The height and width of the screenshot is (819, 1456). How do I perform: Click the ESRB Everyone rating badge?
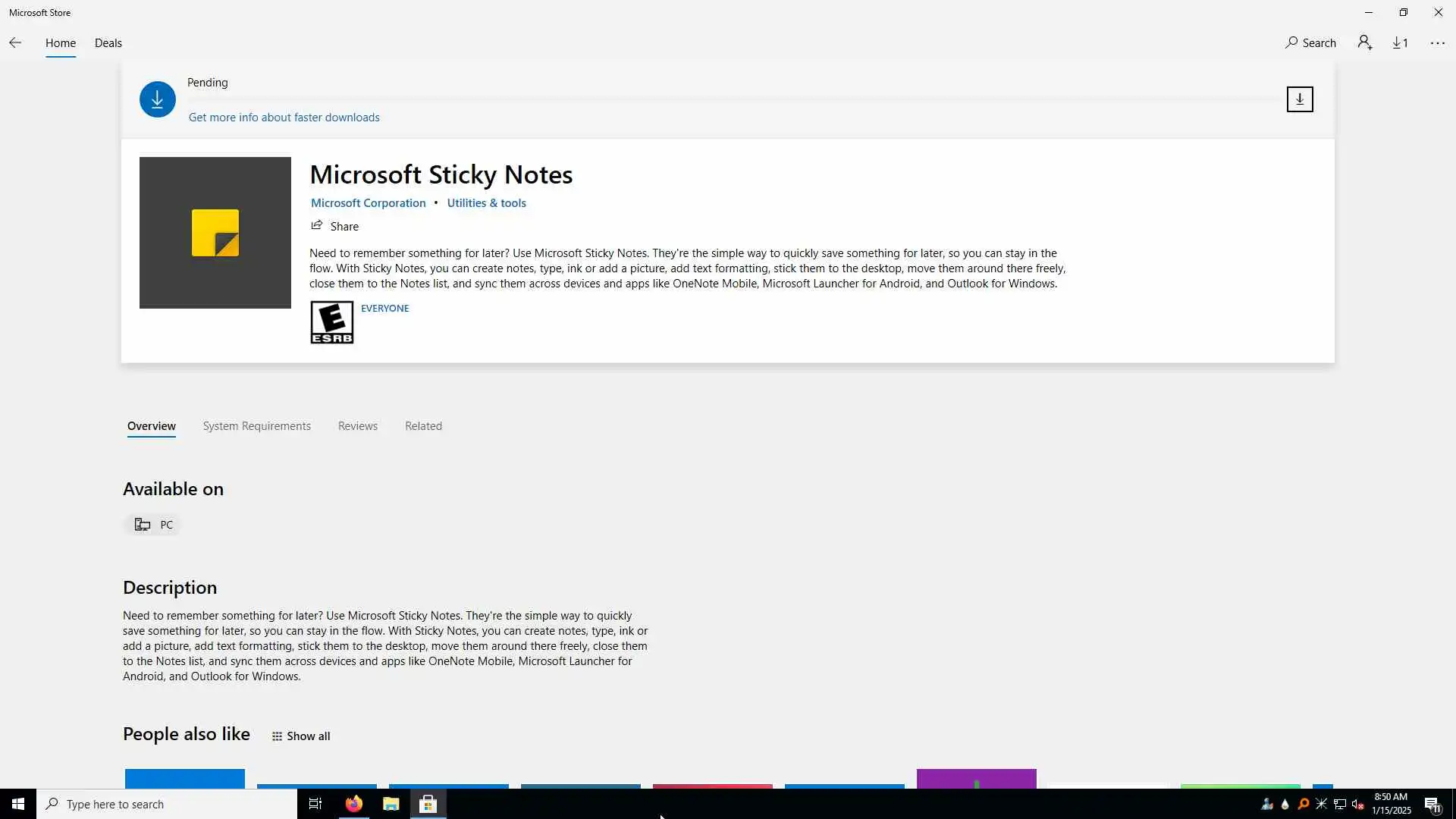click(x=331, y=322)
